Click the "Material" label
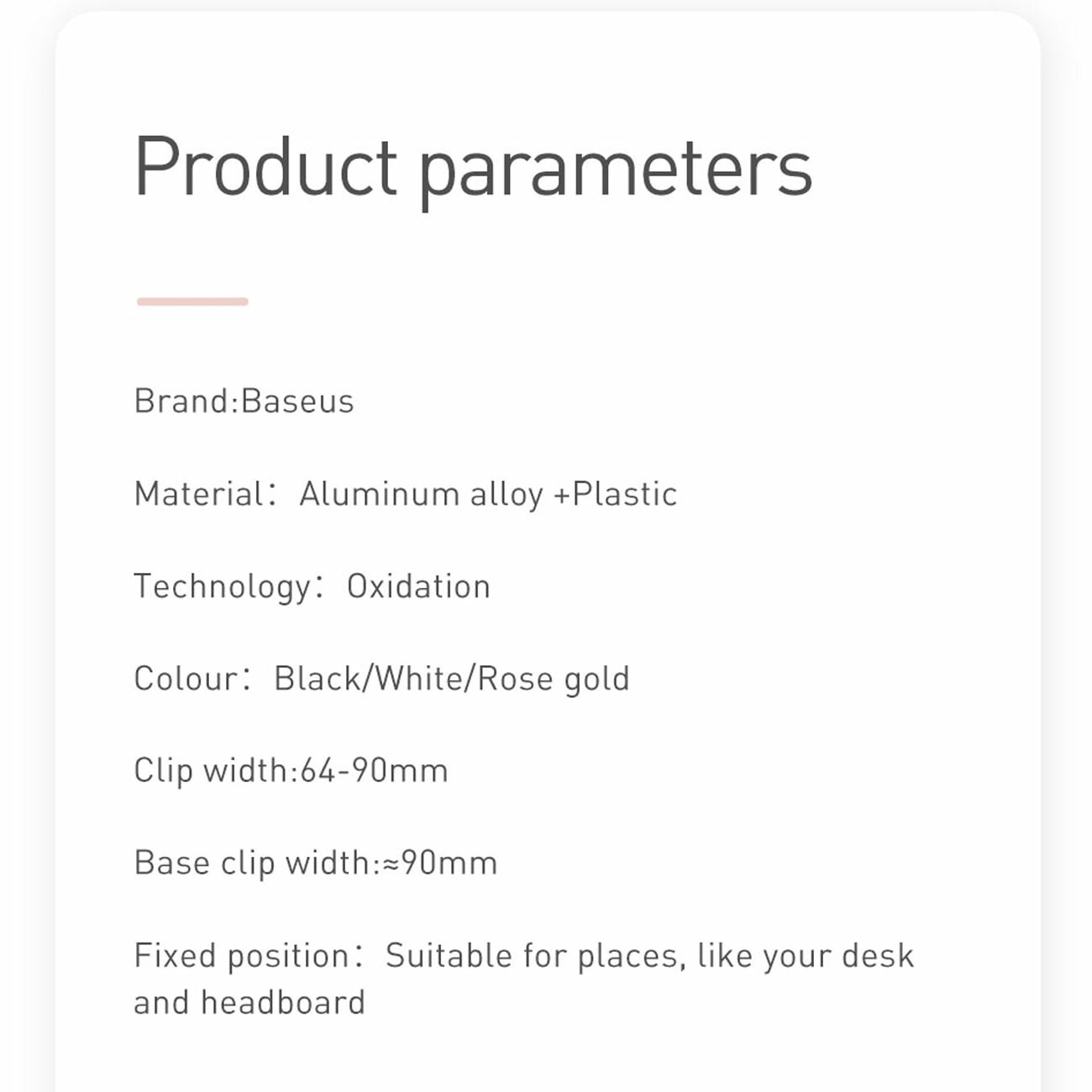This screenshot has width=1092, height=1092. pyautogui.click(x=200, y=494)
